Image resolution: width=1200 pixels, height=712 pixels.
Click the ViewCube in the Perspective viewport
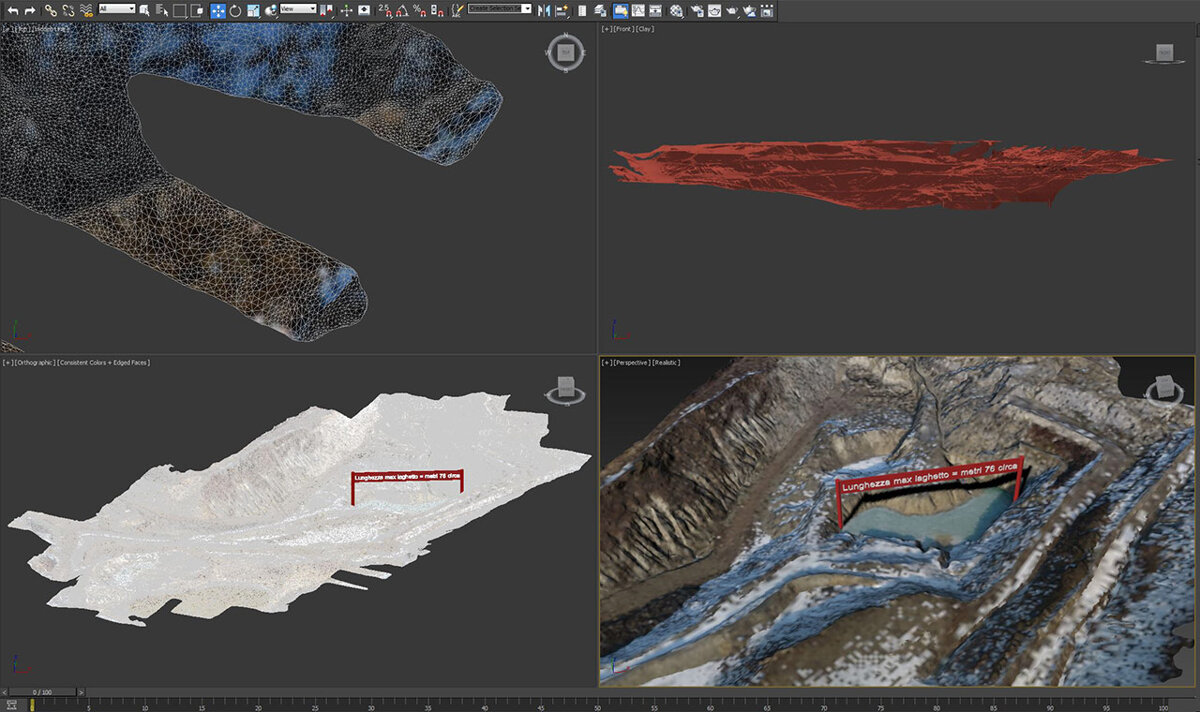(1163, 386)
